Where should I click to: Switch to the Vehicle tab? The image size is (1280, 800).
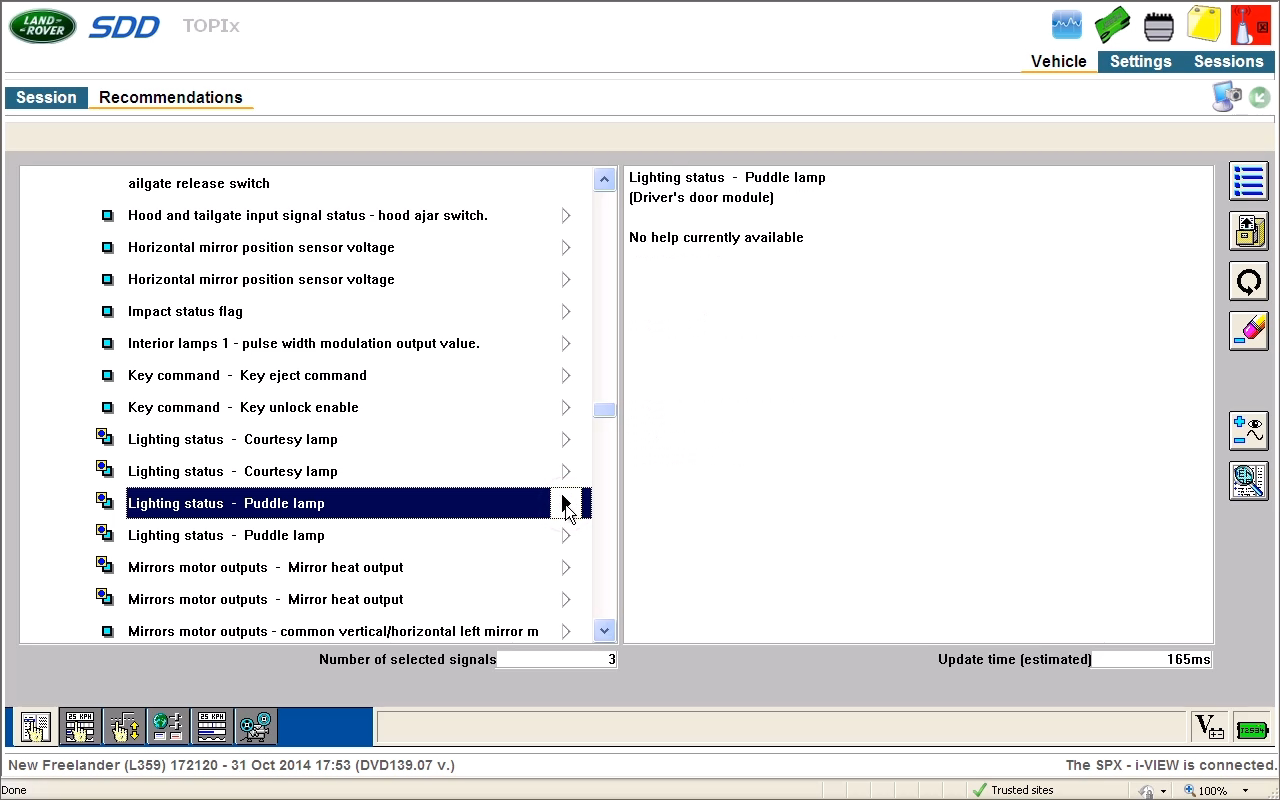coord(1059,61)
